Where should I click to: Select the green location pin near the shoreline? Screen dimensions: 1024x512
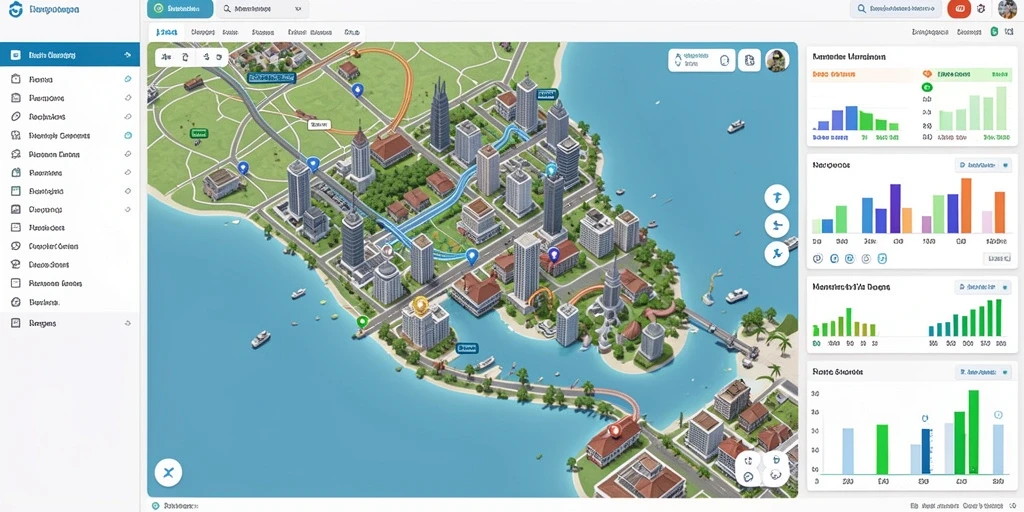point(362,322)
